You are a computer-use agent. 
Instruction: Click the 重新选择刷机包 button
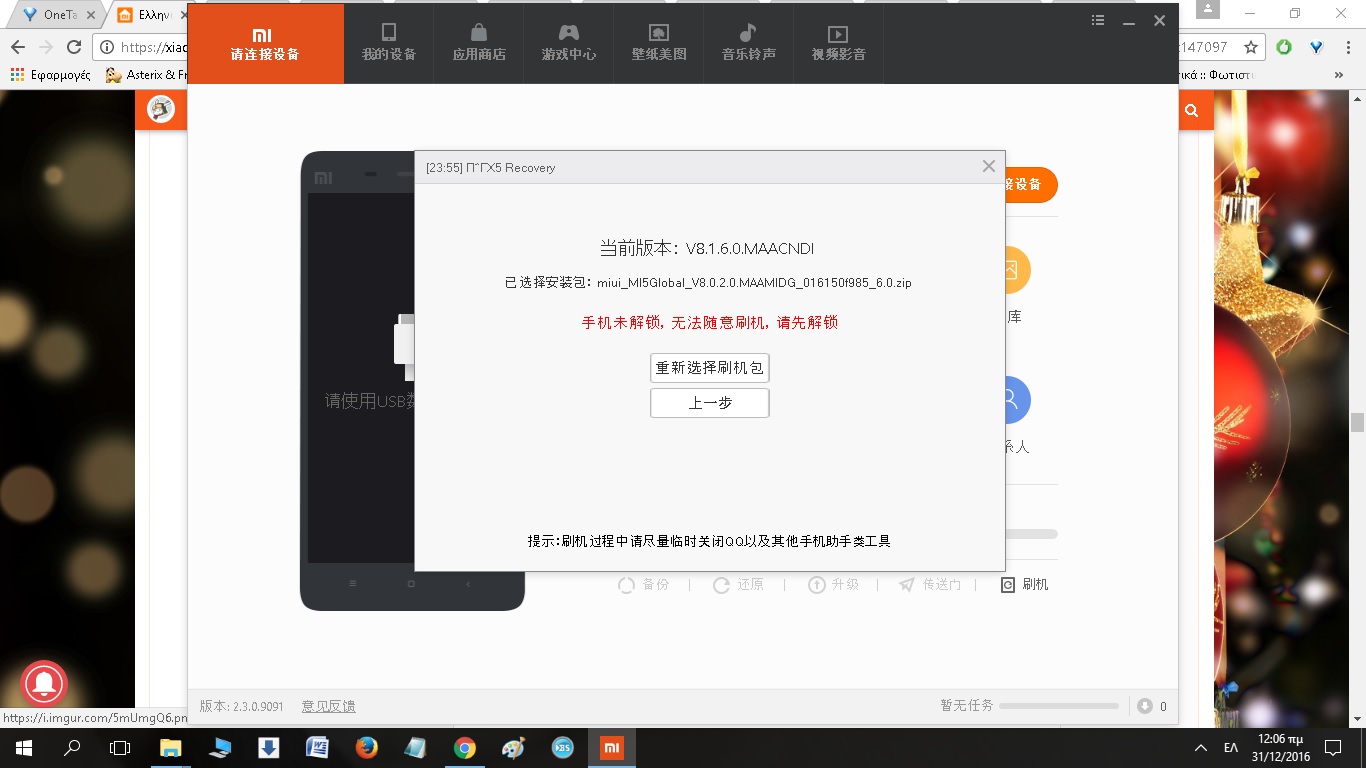pos(710,368)
